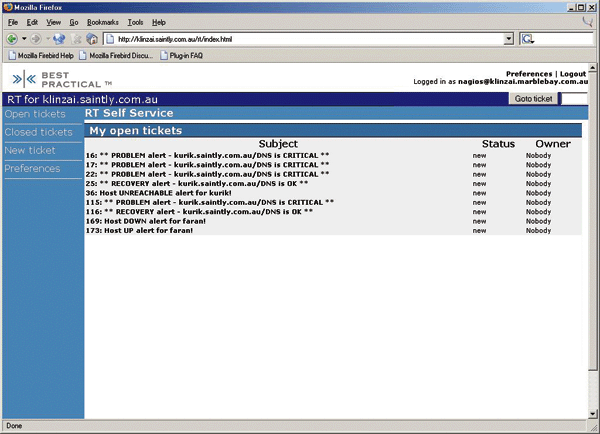Image resolution: width=600 pixels, height=434 pixels.
Task: Click the ticket number input field
Action: [573, 99]
